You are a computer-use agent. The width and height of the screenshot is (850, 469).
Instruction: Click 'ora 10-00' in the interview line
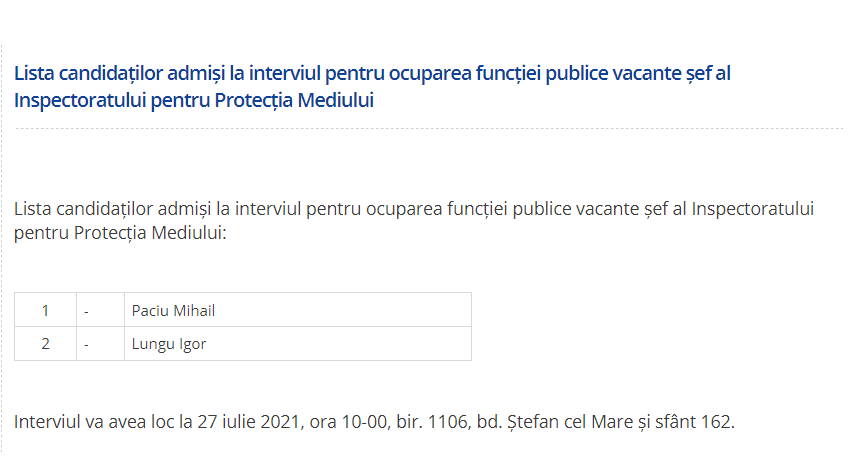(348, 422)
